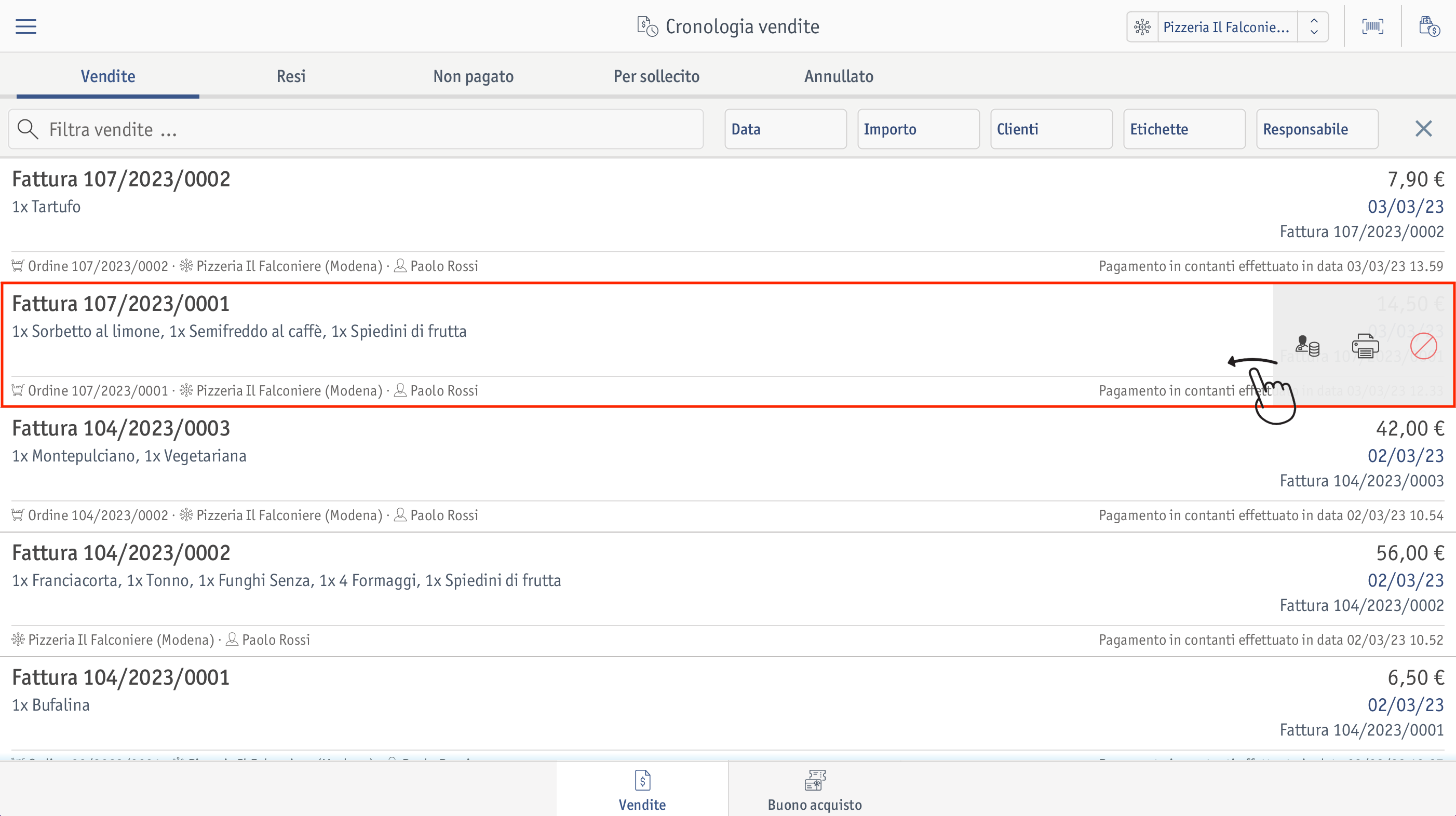Image resolution: width=1456 pixels, height=816 pixels.
Task: Click the 42,00 € amount
Action: point(1410,429)
